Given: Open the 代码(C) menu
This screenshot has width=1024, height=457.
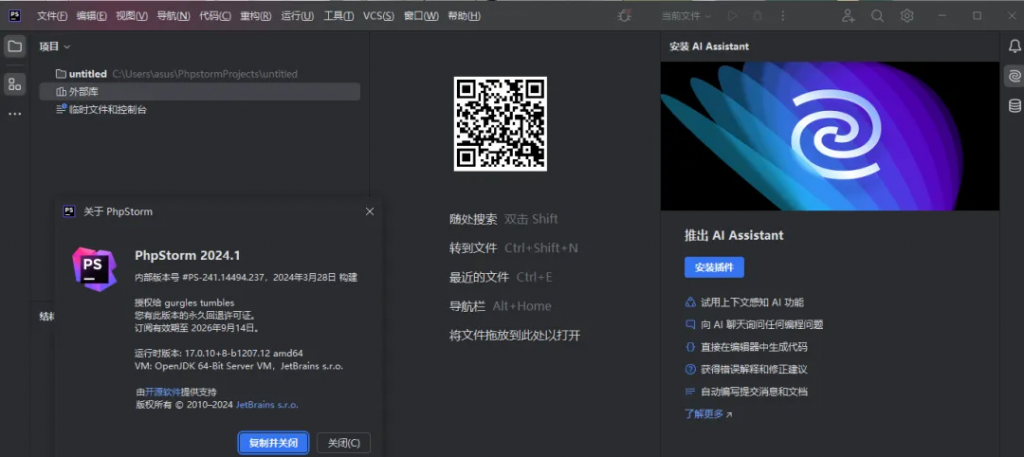Looking at the screenshot, I should [x=215, y=16].
